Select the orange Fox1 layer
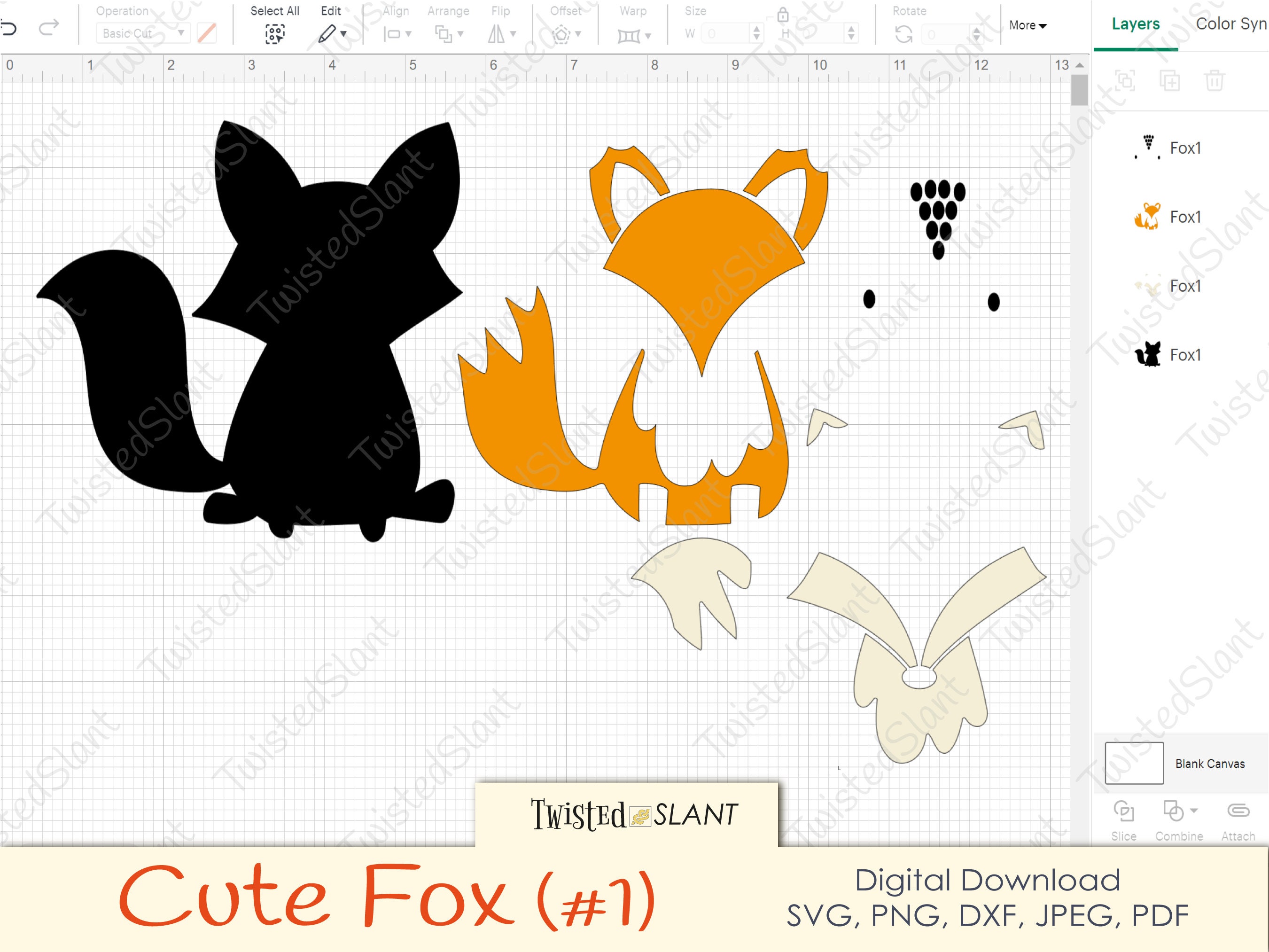 click(x=1170, y=217)
